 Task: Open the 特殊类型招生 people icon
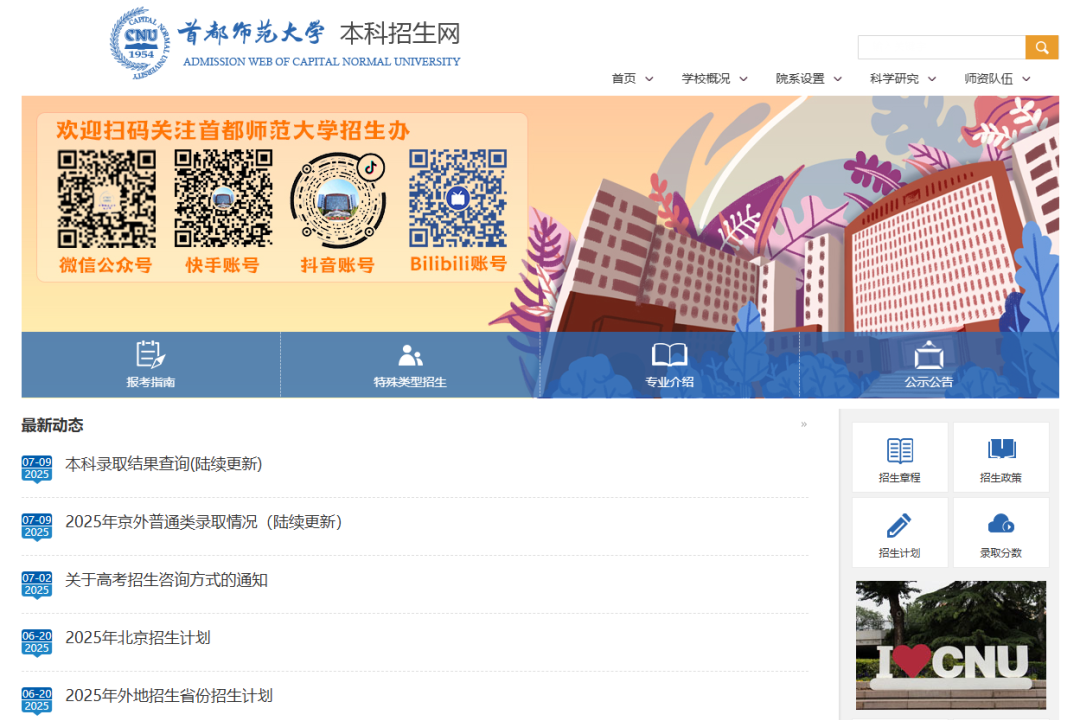point(410,355)
